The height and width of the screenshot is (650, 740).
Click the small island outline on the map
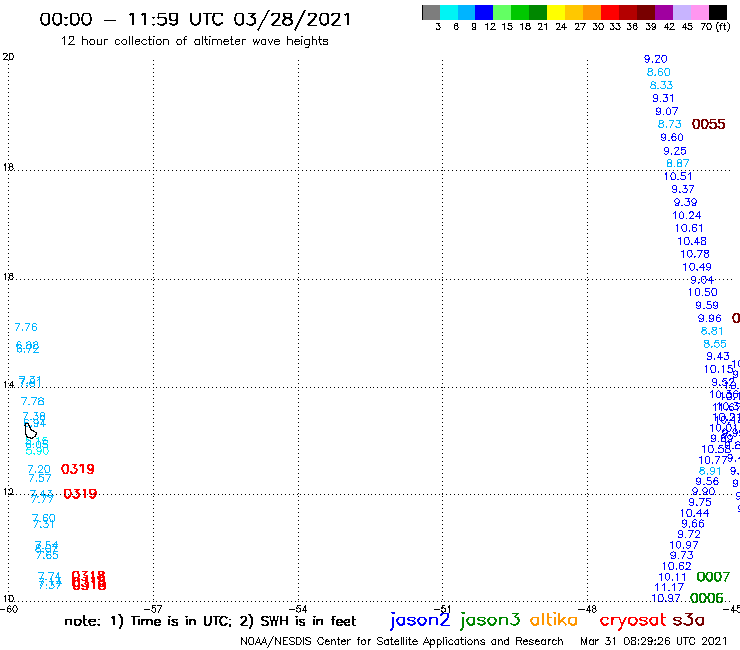[x=30, y=431]
